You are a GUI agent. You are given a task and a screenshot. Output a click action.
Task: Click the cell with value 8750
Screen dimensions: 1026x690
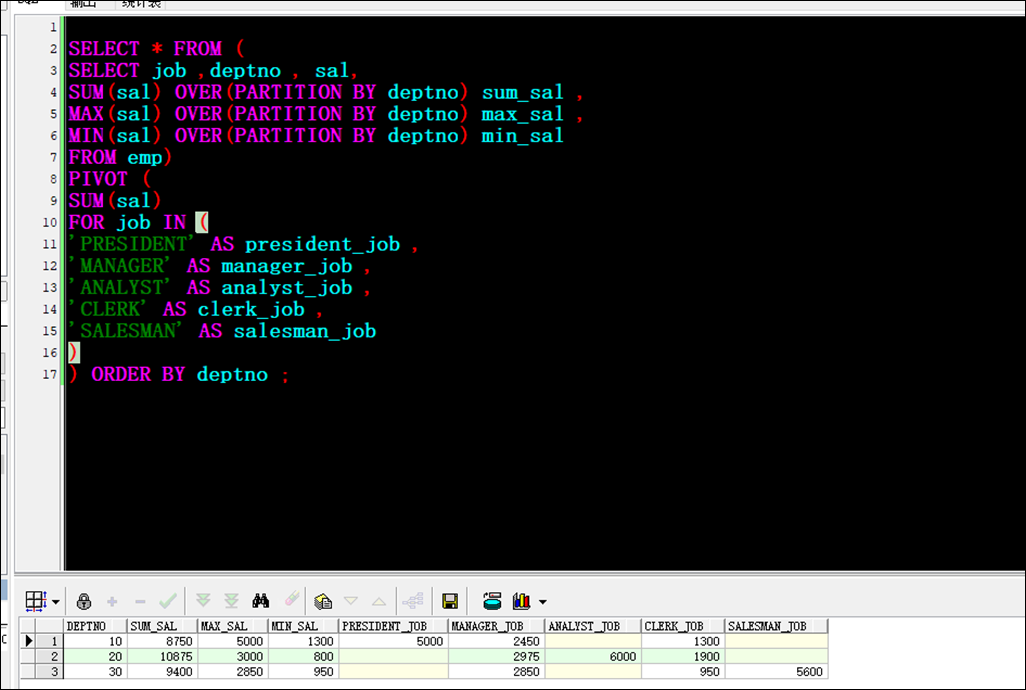tap(162, 641)
